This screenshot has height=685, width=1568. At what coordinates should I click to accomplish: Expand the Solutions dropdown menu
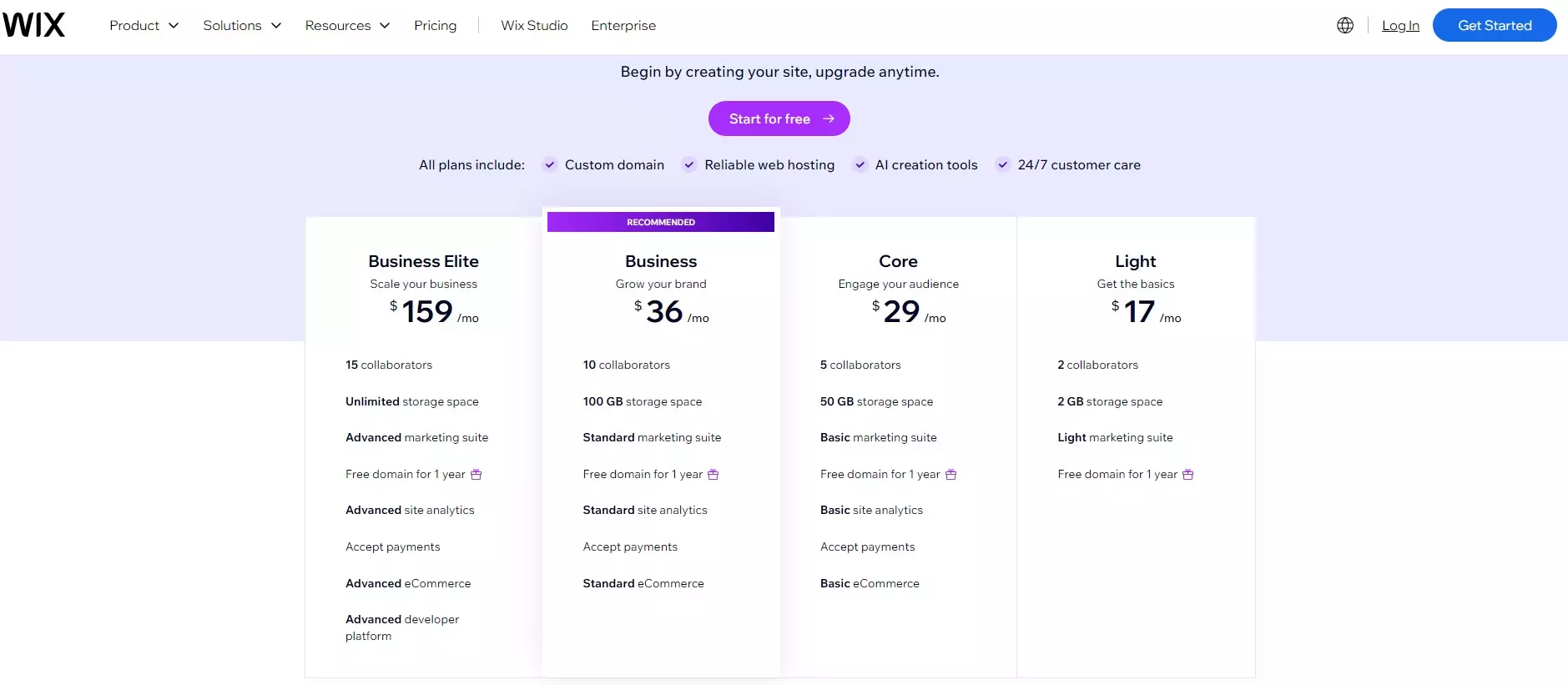pyautogui.click(x=242, y=26)
